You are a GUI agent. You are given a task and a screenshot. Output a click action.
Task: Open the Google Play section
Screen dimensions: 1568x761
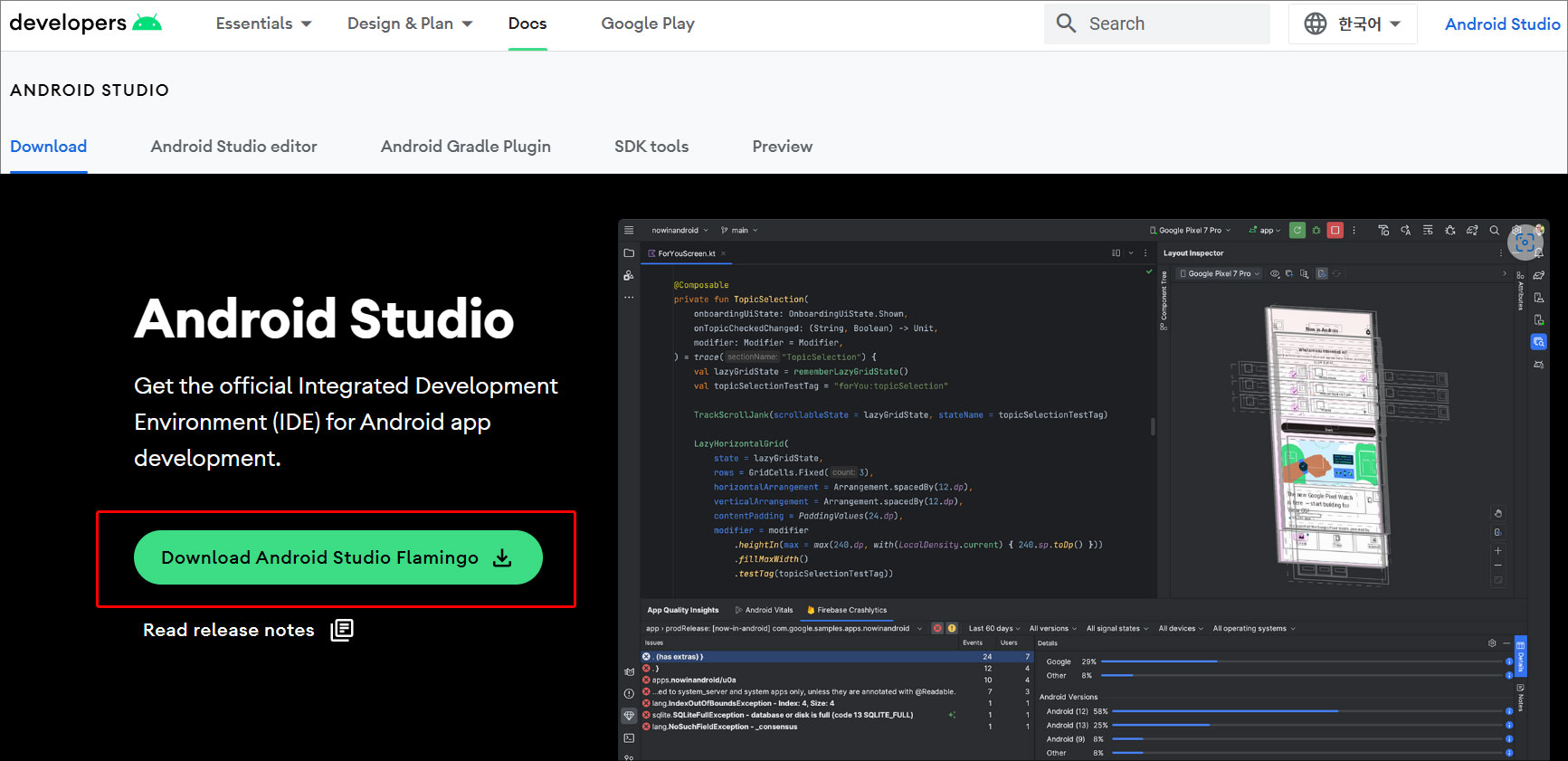coord(648,24)
